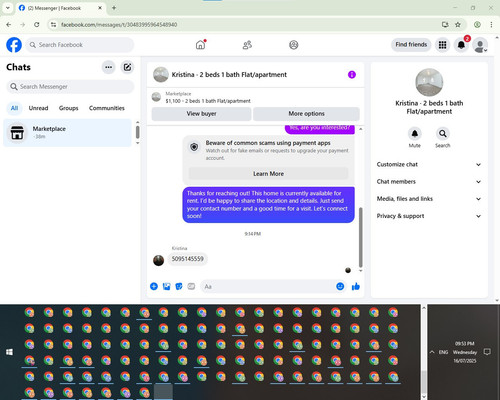The width and height of the screenshot is (500, 400).
Task: Open the Windows notification center icon
Action: (x=487, y=352)
